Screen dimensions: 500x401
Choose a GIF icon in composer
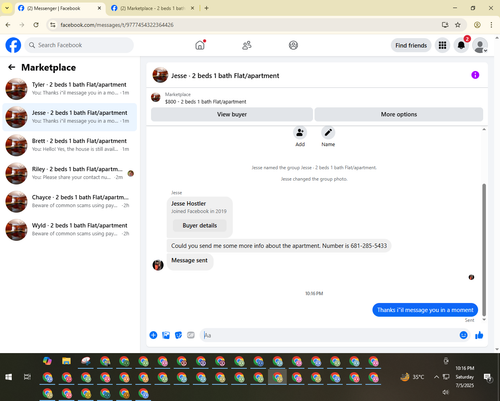pyautogui.click(x=191, y=335)
